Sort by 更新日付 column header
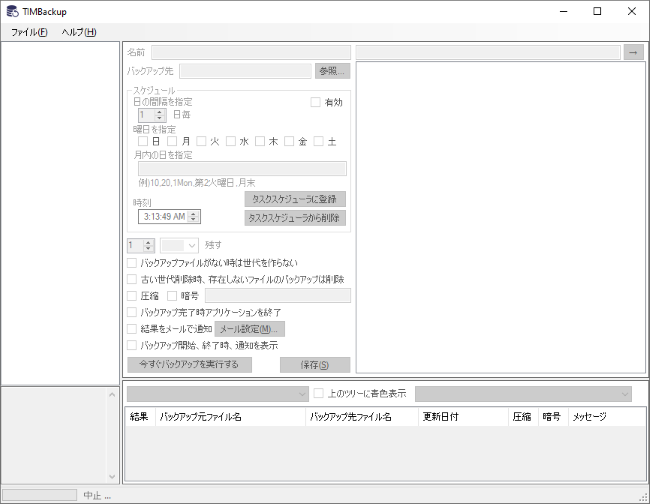 (x=463, y=417)
